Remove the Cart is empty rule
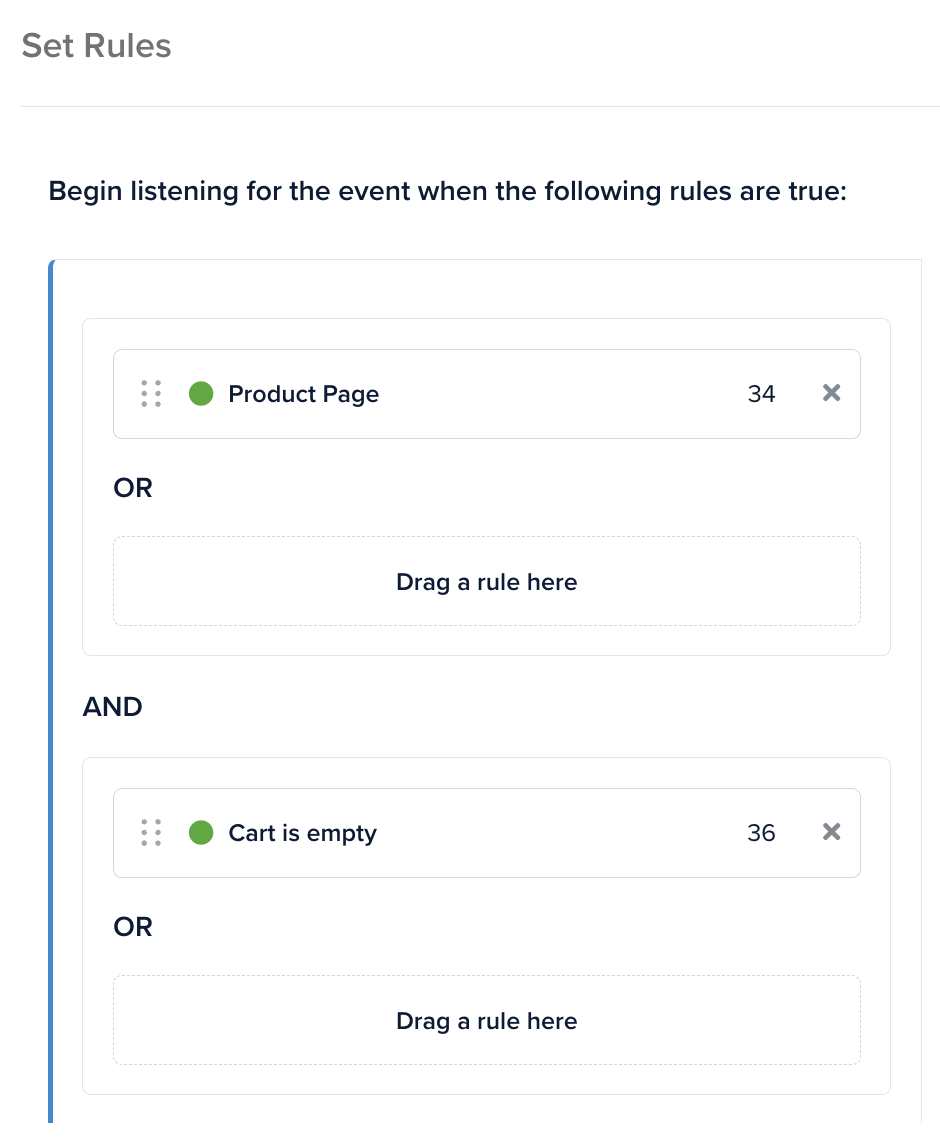This screenshot has width=940, height=1140. coord(831,832)
